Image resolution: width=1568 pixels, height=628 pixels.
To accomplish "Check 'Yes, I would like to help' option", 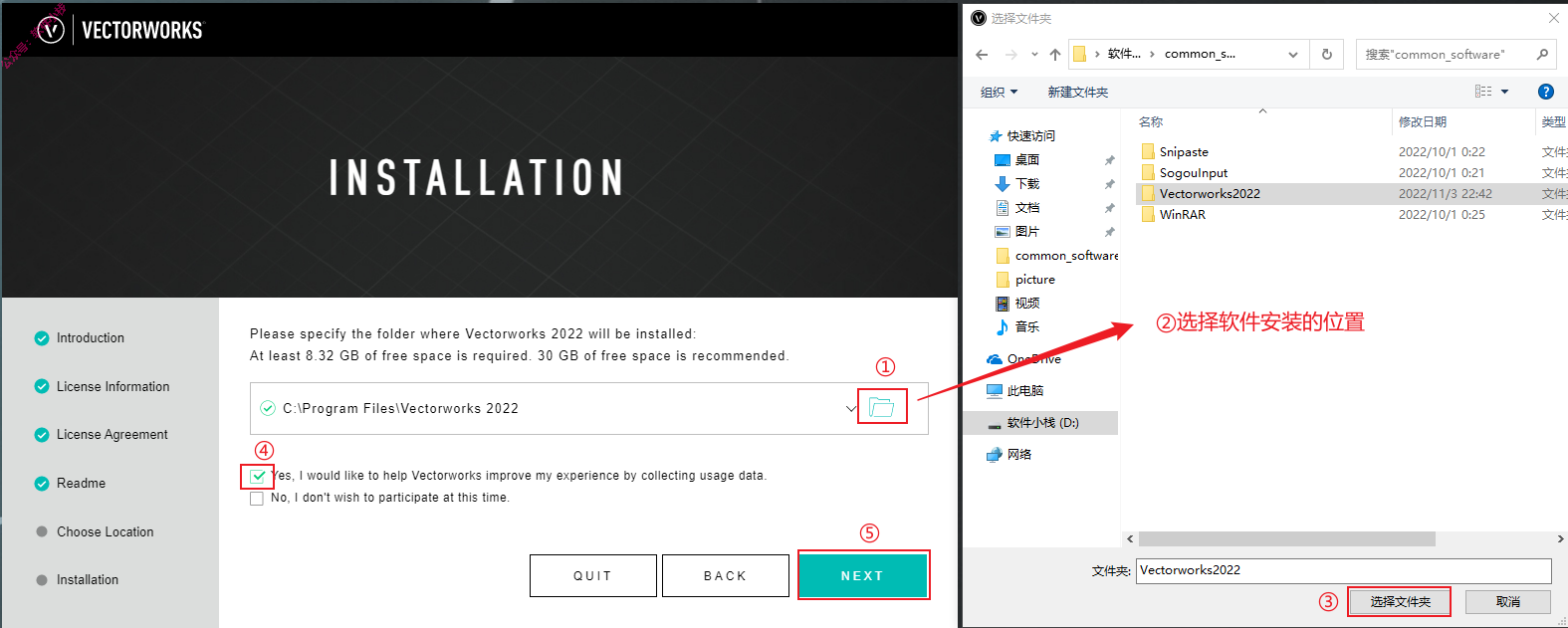I will [258, 476].
